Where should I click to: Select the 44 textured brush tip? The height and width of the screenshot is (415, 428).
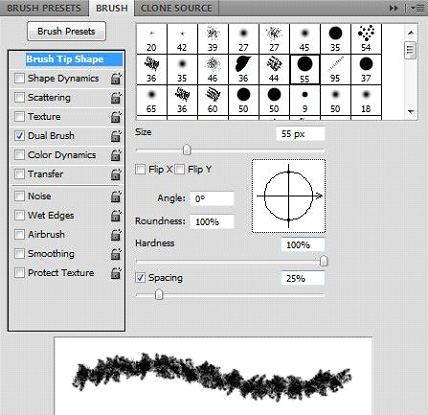[x=274, y=69]
